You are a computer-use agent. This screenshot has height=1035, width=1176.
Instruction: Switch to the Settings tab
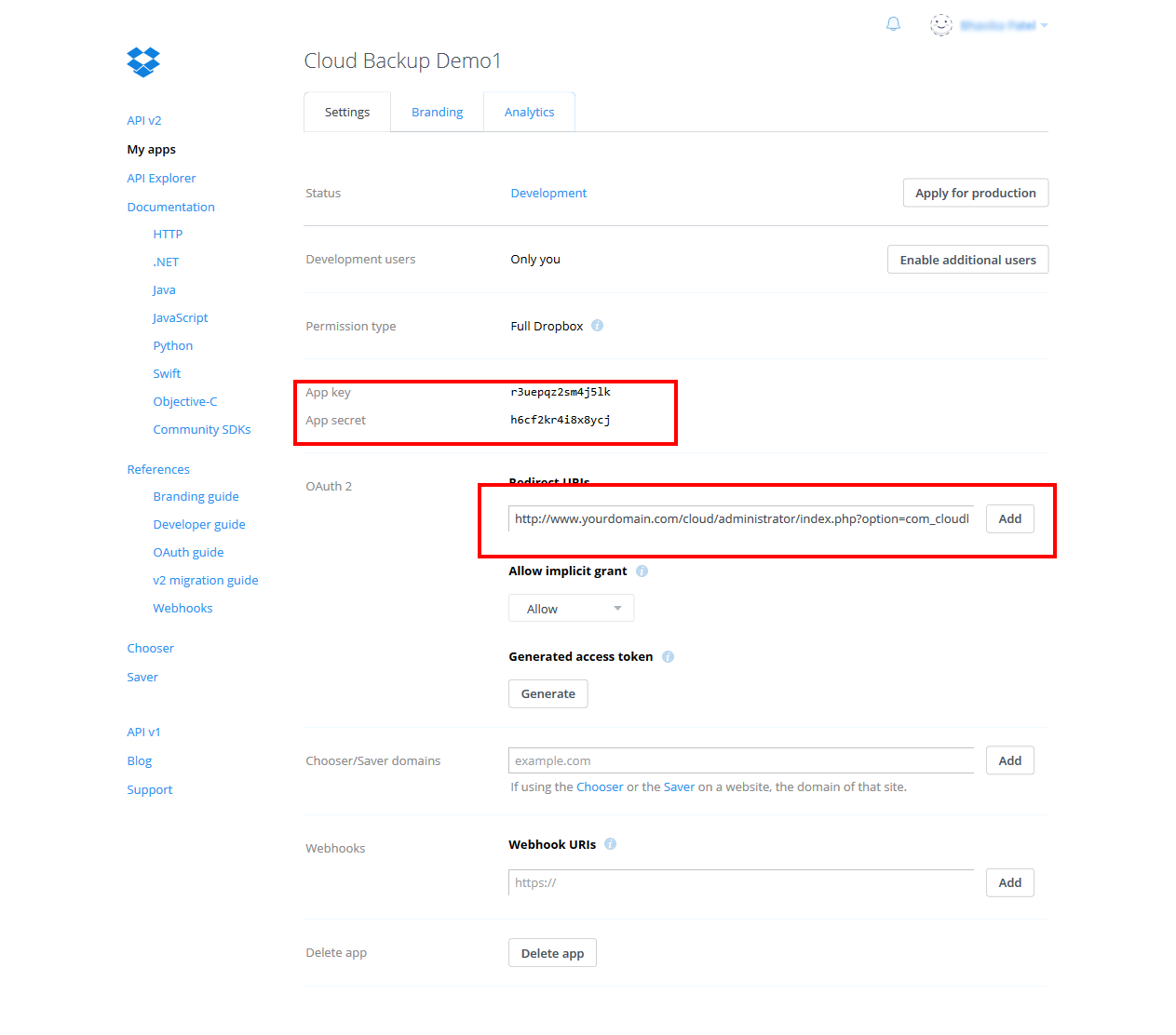pyautogui.click(x=347, y=112)
